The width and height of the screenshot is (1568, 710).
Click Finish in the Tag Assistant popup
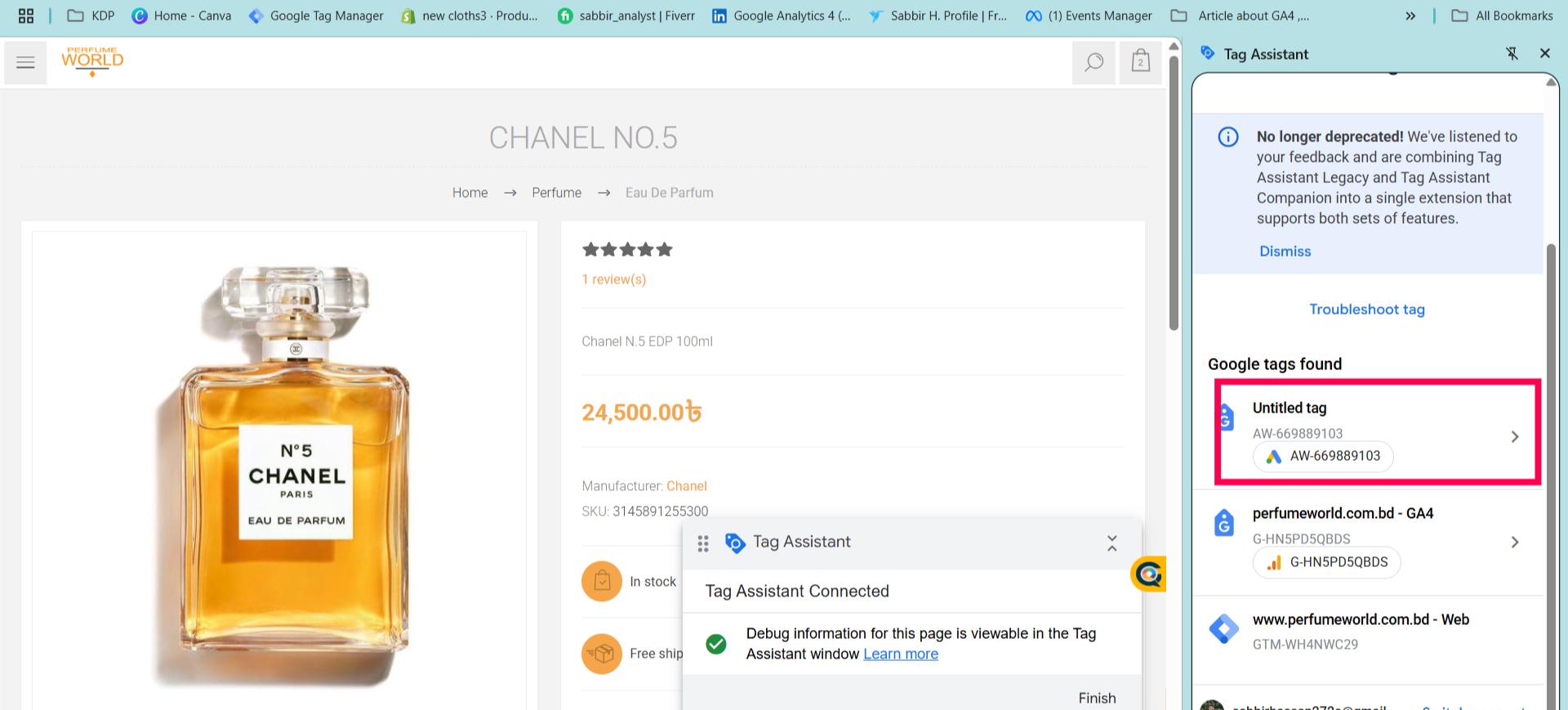1097,698
